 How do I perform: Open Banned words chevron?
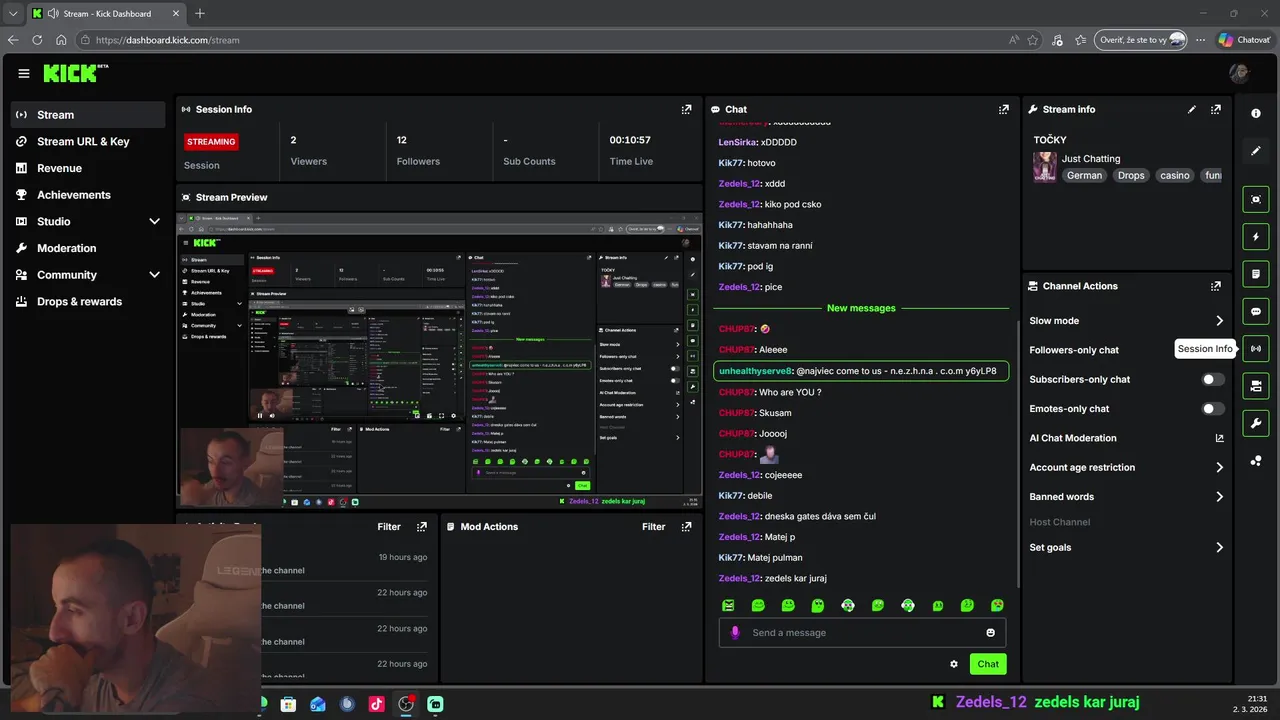(x=1219, y=497)
